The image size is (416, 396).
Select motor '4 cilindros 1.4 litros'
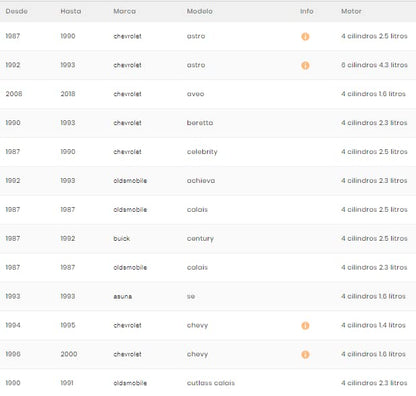[373, 325]
